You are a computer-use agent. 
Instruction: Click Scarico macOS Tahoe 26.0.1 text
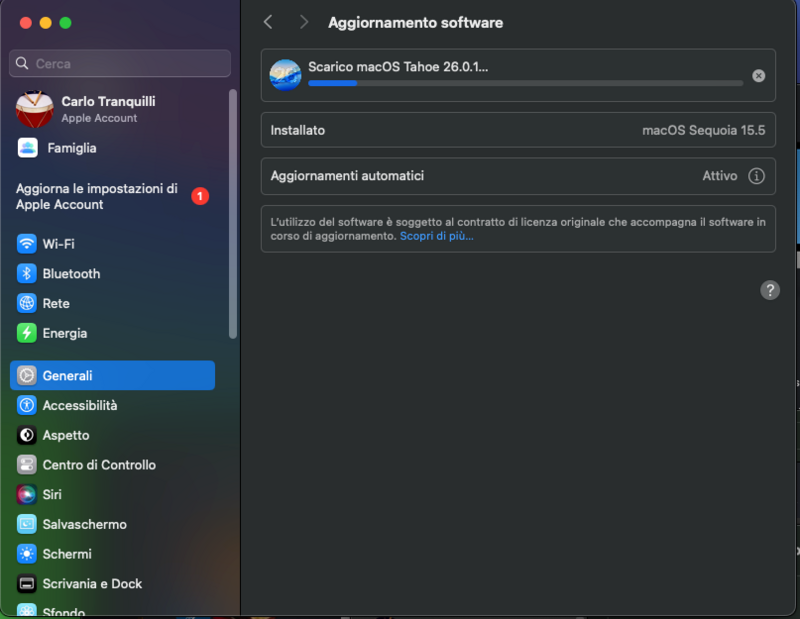(398, 67)
